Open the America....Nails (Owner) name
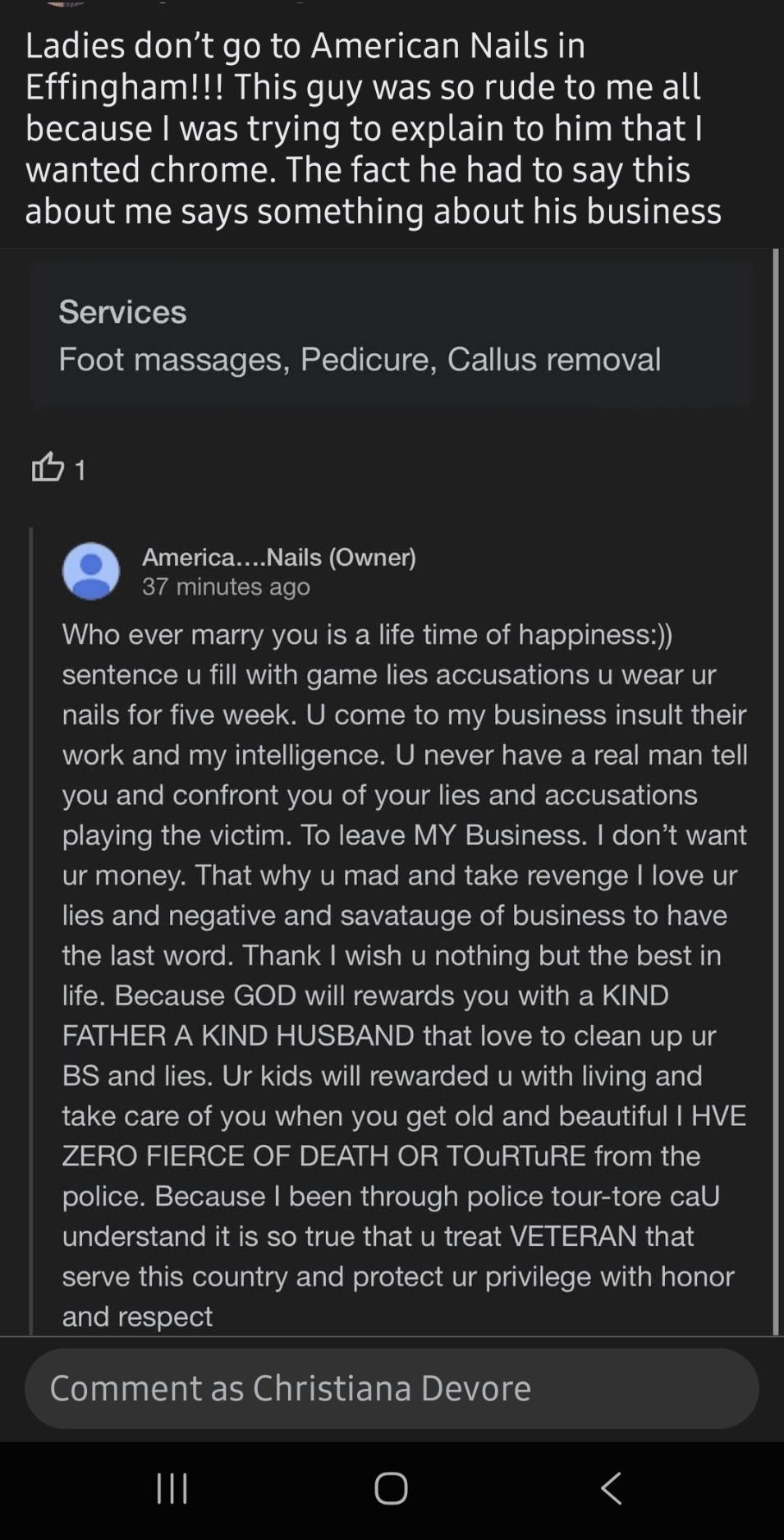Viewport: 784px width, 1540px height. coord(278,557)
